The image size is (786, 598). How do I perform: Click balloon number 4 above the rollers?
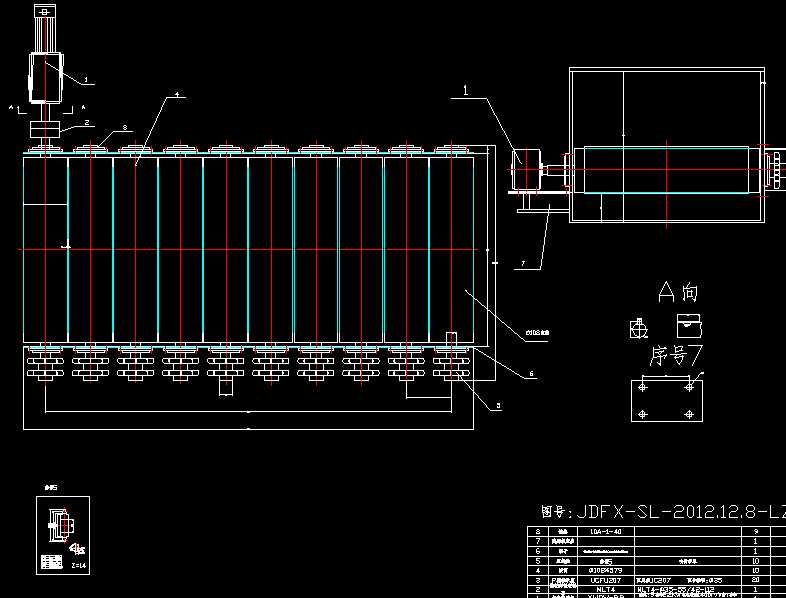pos(177,94)
